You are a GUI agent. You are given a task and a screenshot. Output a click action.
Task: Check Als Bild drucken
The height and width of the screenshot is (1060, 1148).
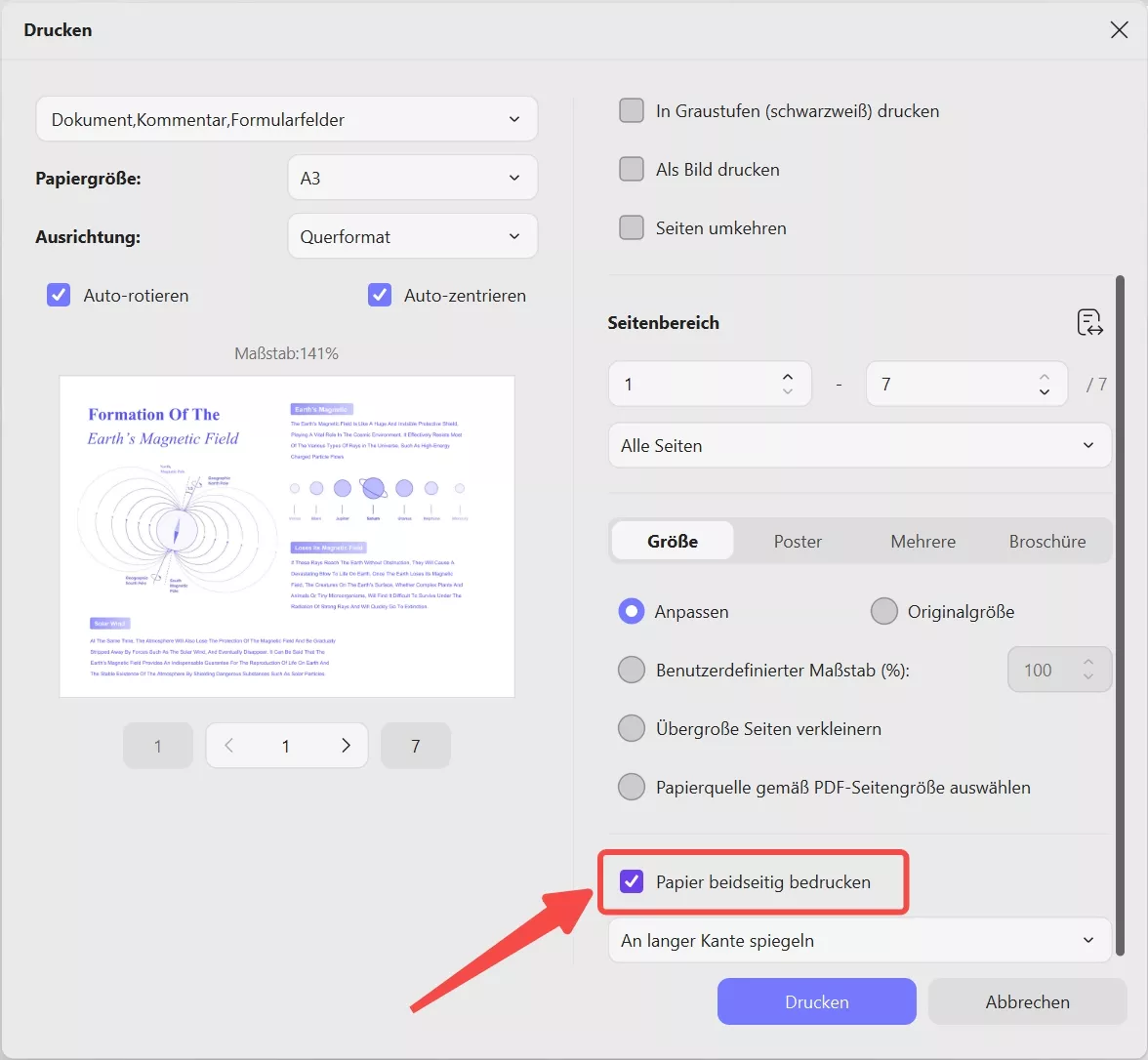click(x=632, y=169)
